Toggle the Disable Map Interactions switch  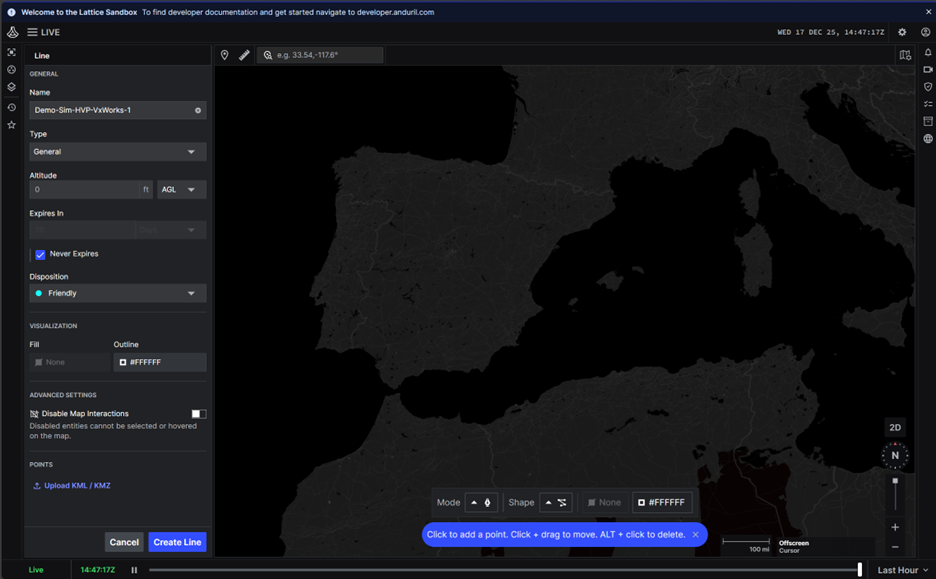(199, 414)
